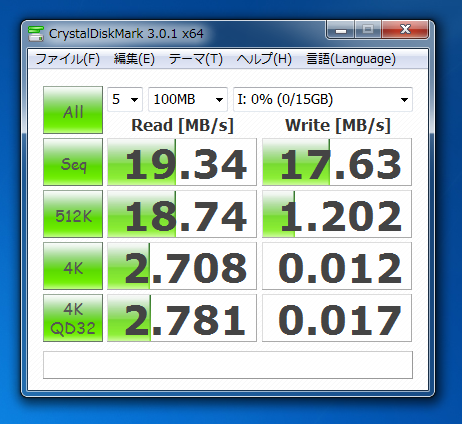Start the Seq benchmark test
The height and width of the screenshot is (424, 462).
pyautogui.click(x=73, y=162)
